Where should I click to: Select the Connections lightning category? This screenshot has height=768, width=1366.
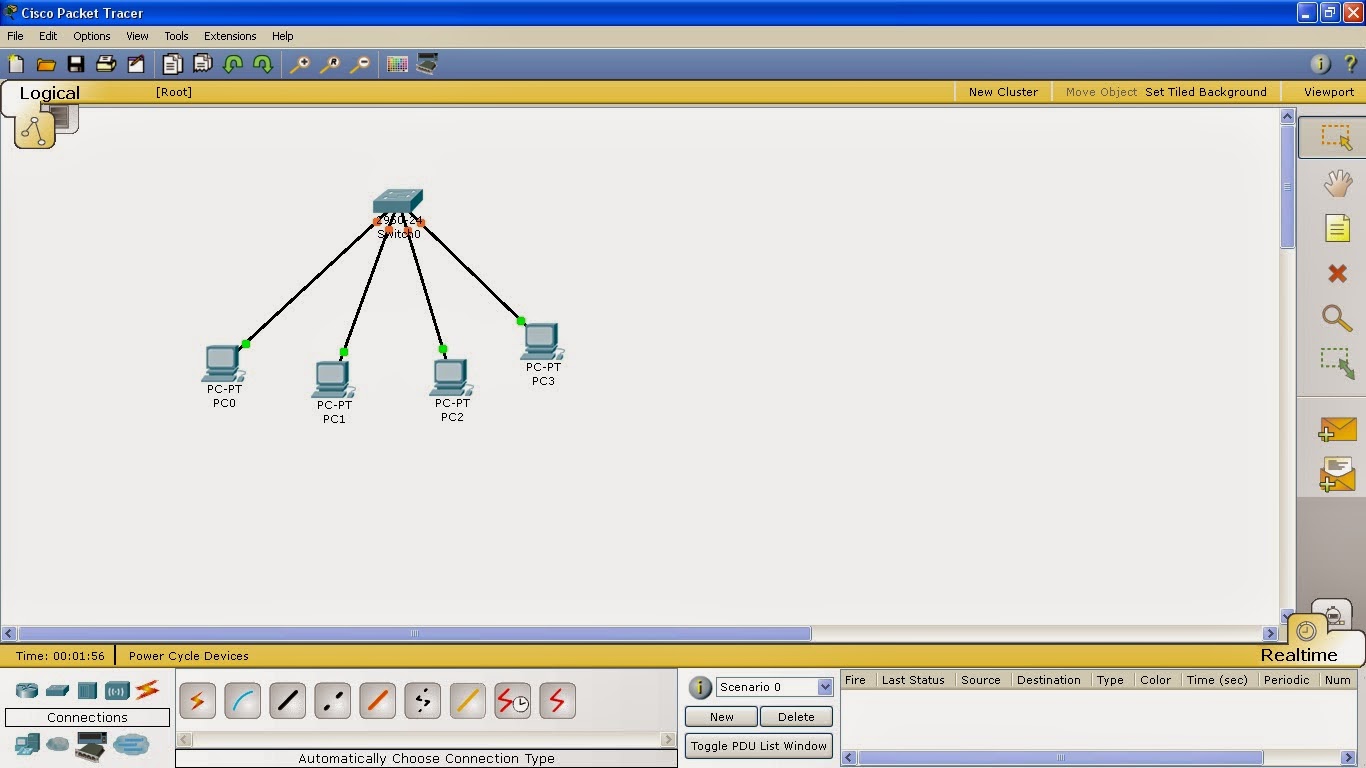[147, 689]
